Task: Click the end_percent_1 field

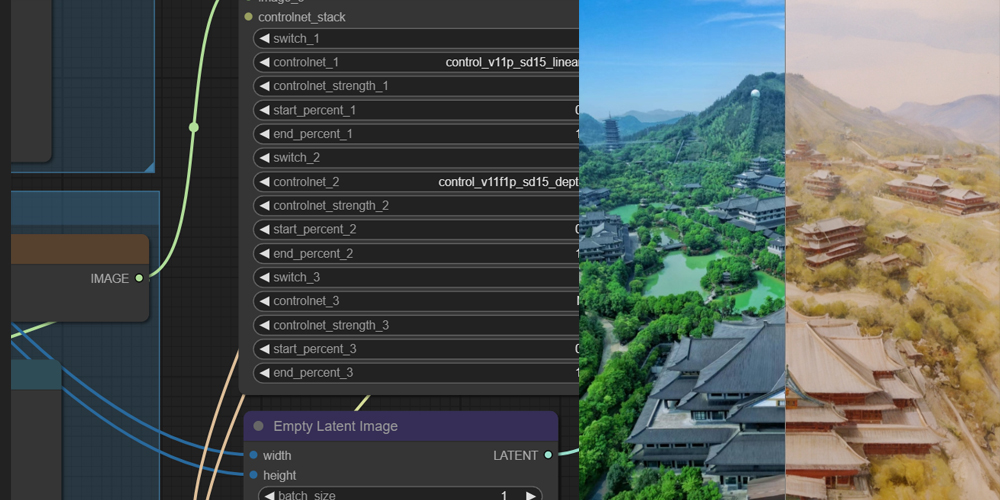Action: point(416,134)
